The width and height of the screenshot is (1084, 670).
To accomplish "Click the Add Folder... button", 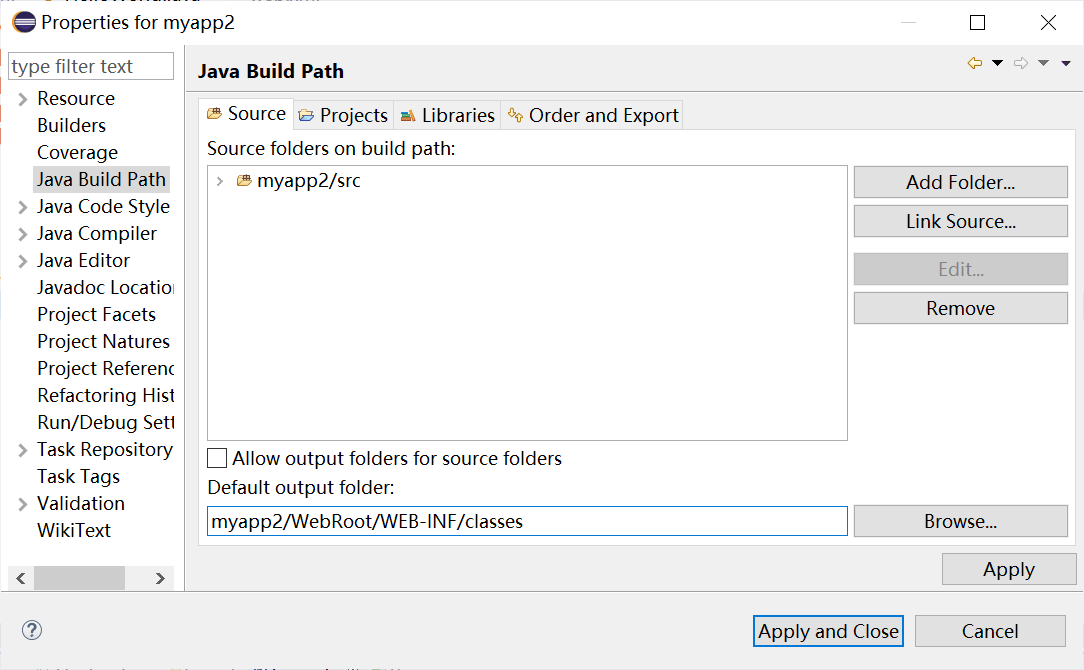I will (960, 182).
